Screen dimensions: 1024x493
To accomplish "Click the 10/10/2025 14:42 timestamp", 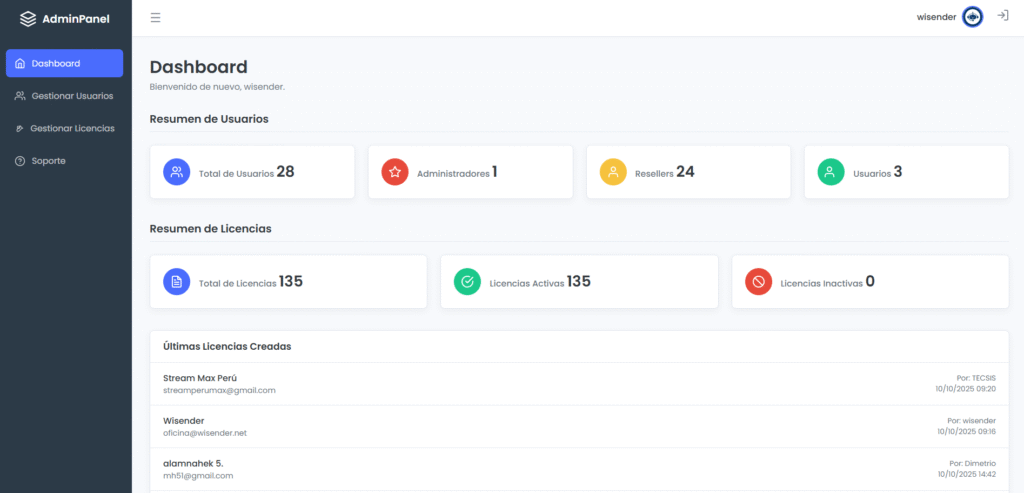I will tap(967, 473).
